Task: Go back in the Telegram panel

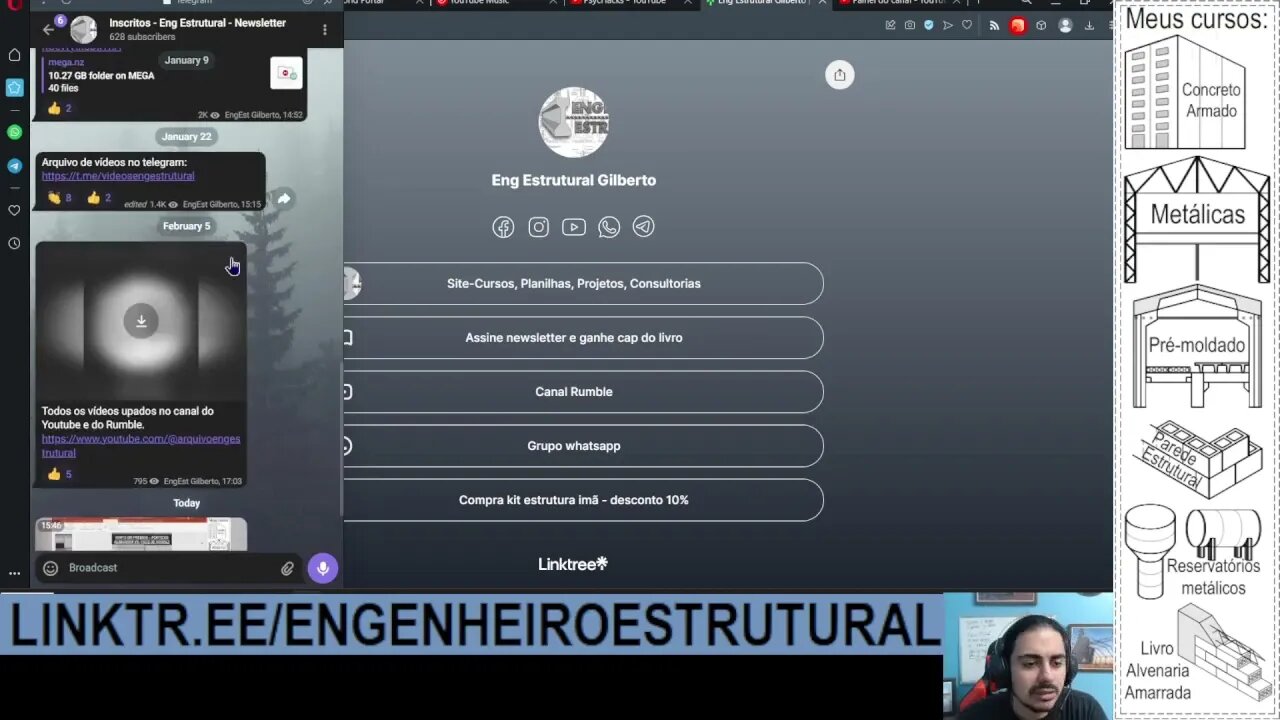Action: click(48, 29)
